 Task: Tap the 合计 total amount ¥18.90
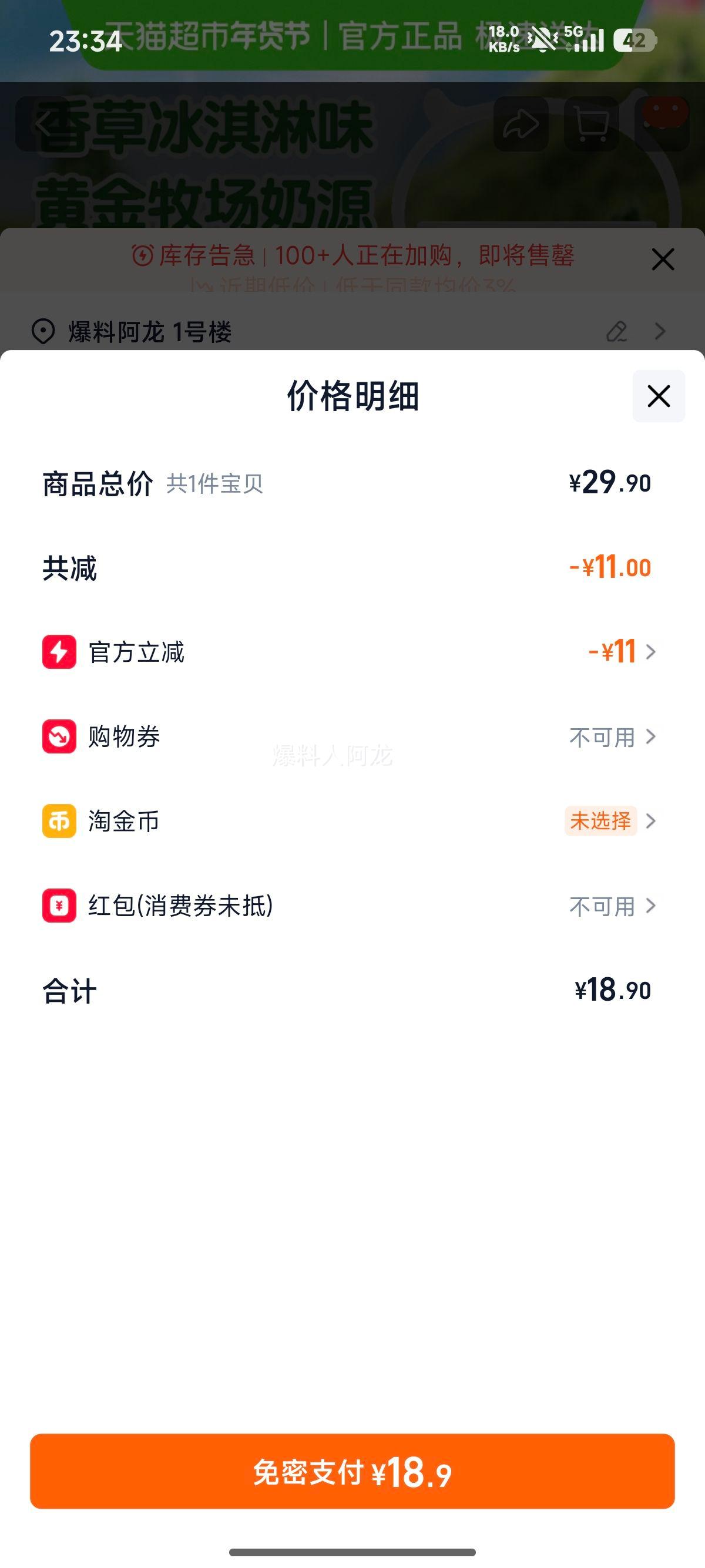(x=612, y=990)
